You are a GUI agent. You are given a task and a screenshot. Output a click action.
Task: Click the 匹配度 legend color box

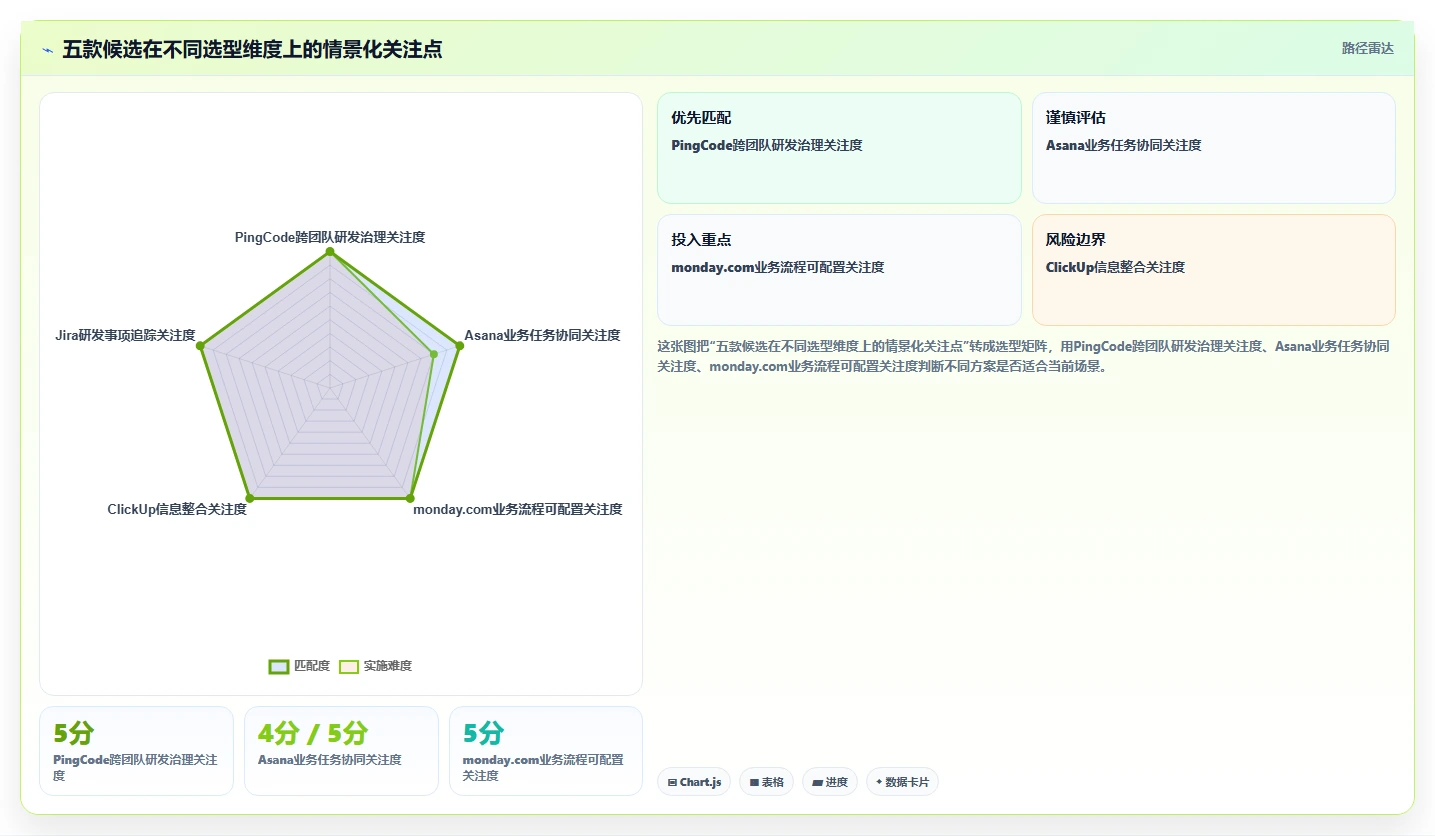278,666
